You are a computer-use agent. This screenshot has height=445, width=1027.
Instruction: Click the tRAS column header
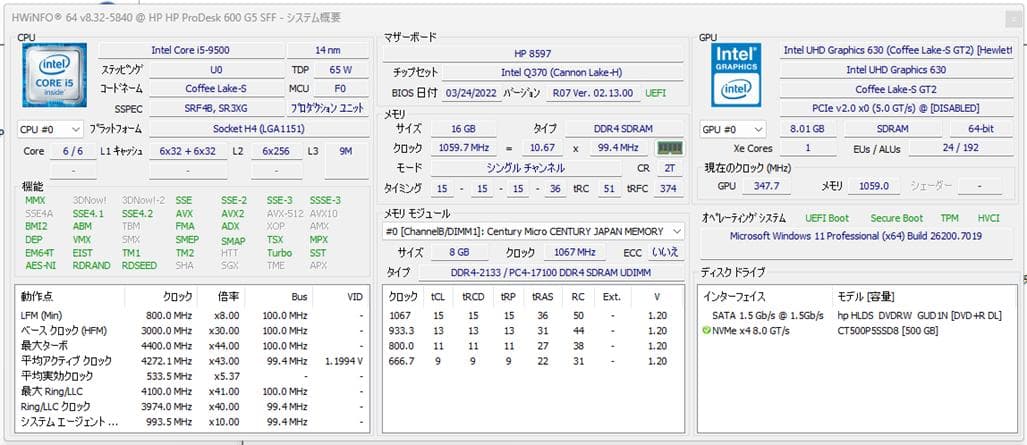coord(543,297)
